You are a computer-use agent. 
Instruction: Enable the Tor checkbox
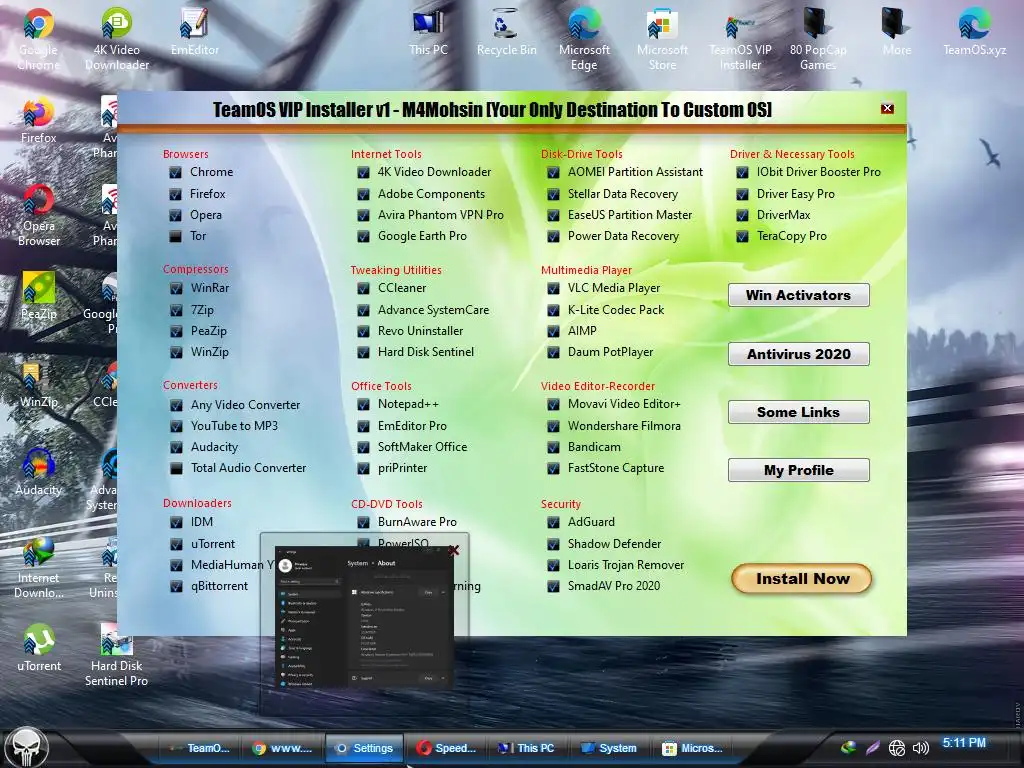(x=175, y=236)
